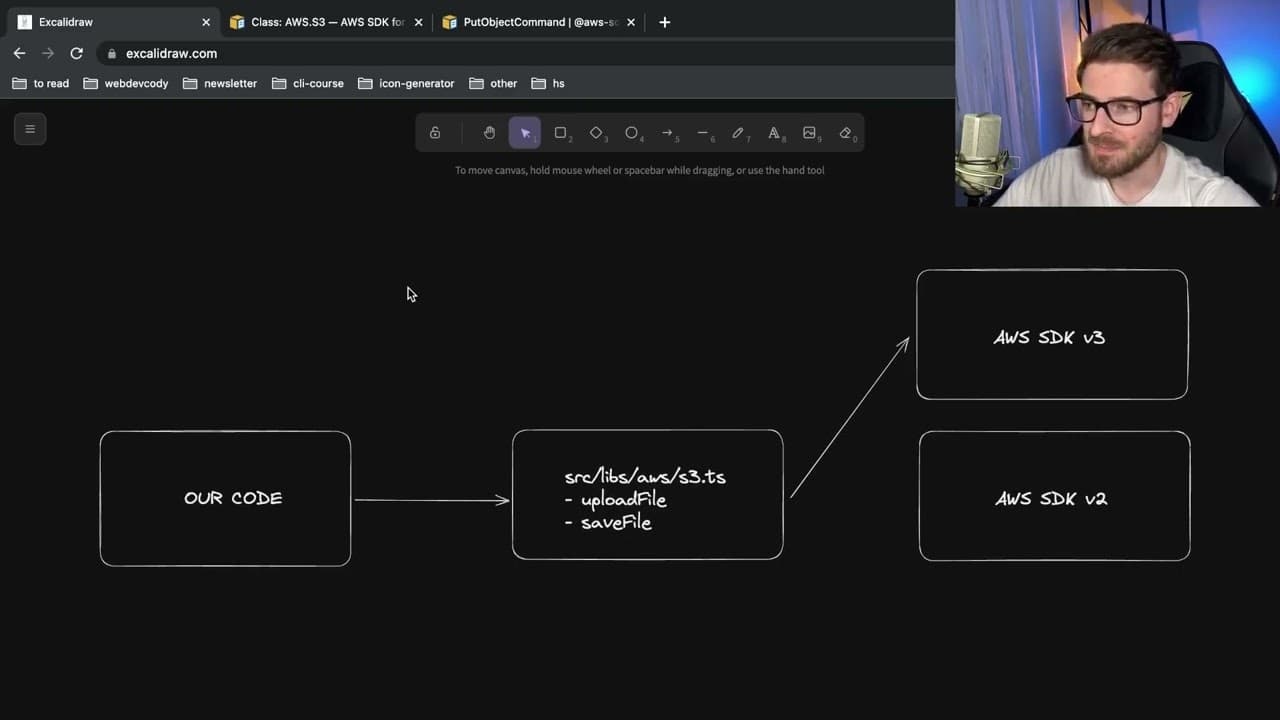
Task: Switch to the Class: AWS.S3 tab
Action: pyautogui.click(x=326, y=22)
